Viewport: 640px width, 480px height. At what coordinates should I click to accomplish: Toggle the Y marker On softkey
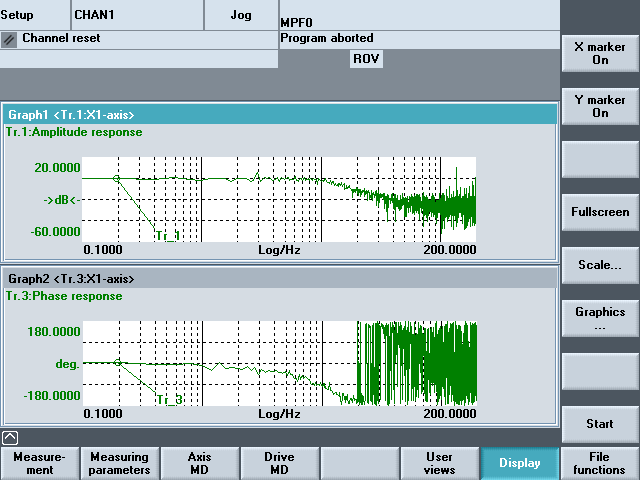pos(600,107)
